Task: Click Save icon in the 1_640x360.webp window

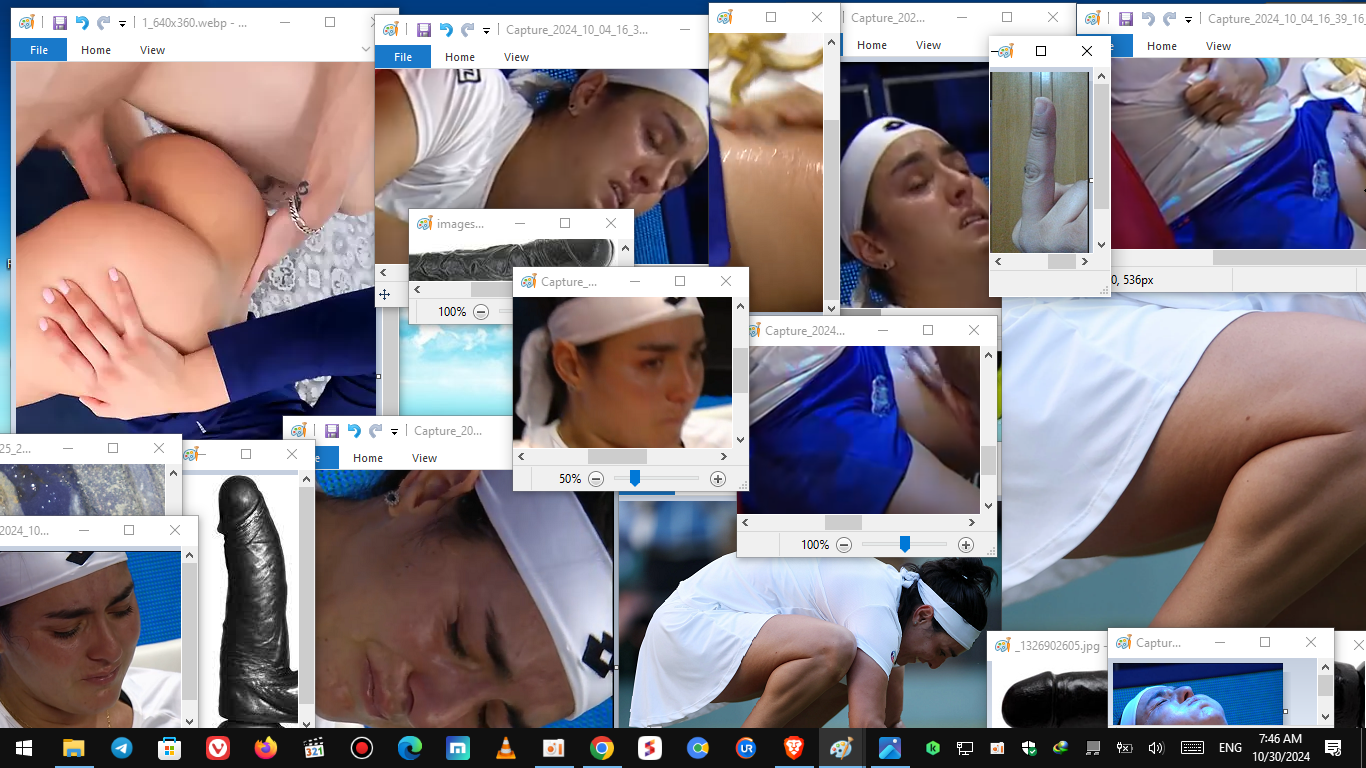Action: 60,23
